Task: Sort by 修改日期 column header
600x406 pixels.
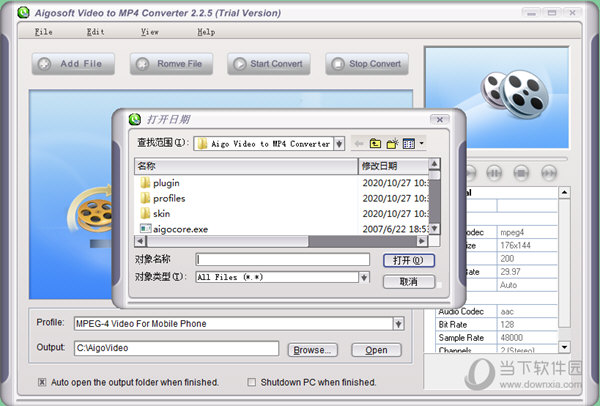Action: [x=393, y=166]
